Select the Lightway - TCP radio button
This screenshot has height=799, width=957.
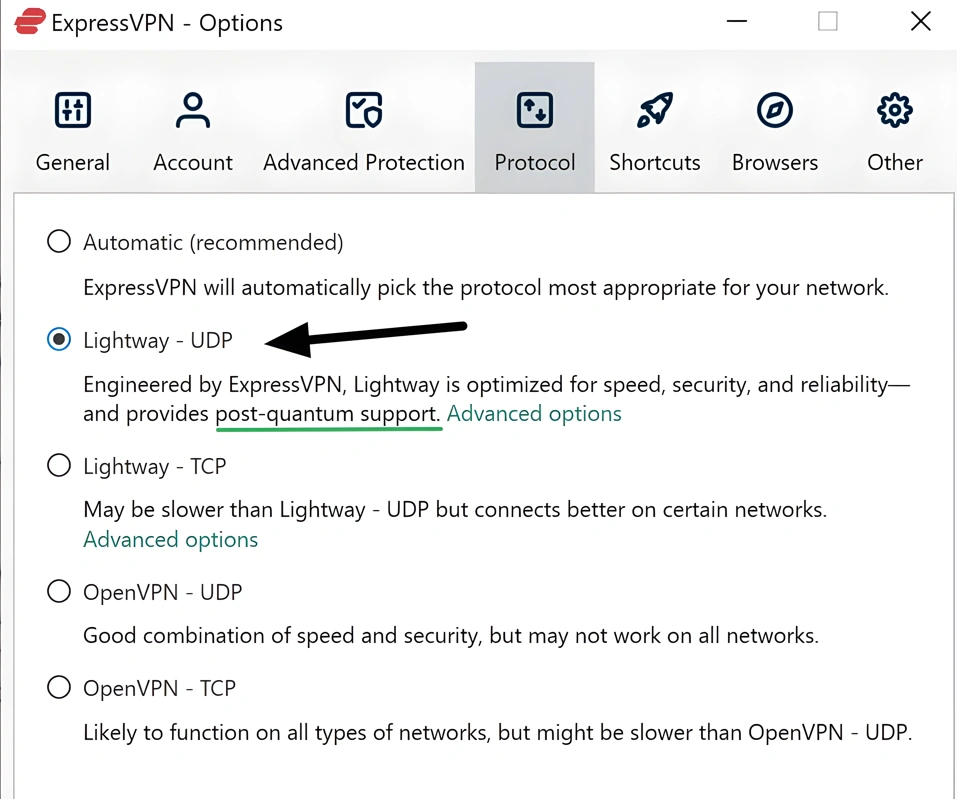coord(59,465)
